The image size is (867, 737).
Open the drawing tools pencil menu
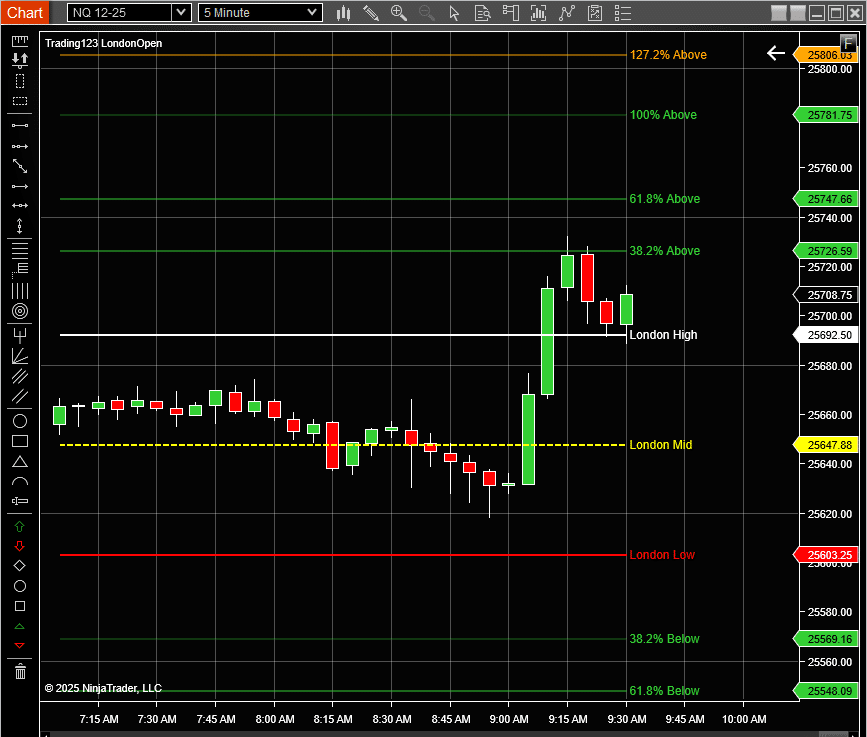point(370,13)
